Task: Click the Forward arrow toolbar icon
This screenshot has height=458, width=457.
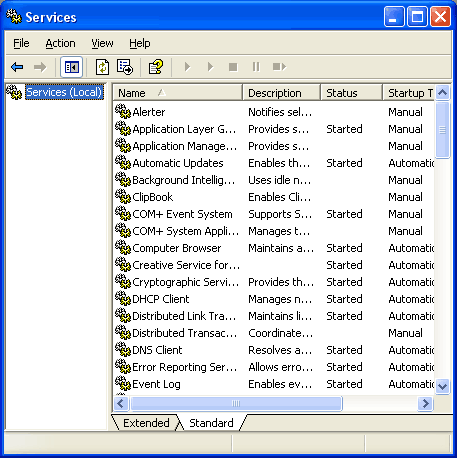Action: [x=40, y=67]
